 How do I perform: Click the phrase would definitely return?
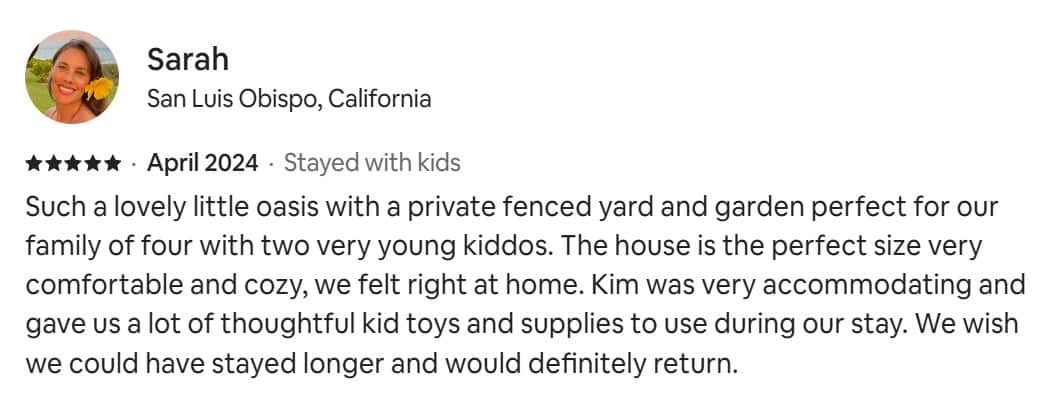click(590, 364)
